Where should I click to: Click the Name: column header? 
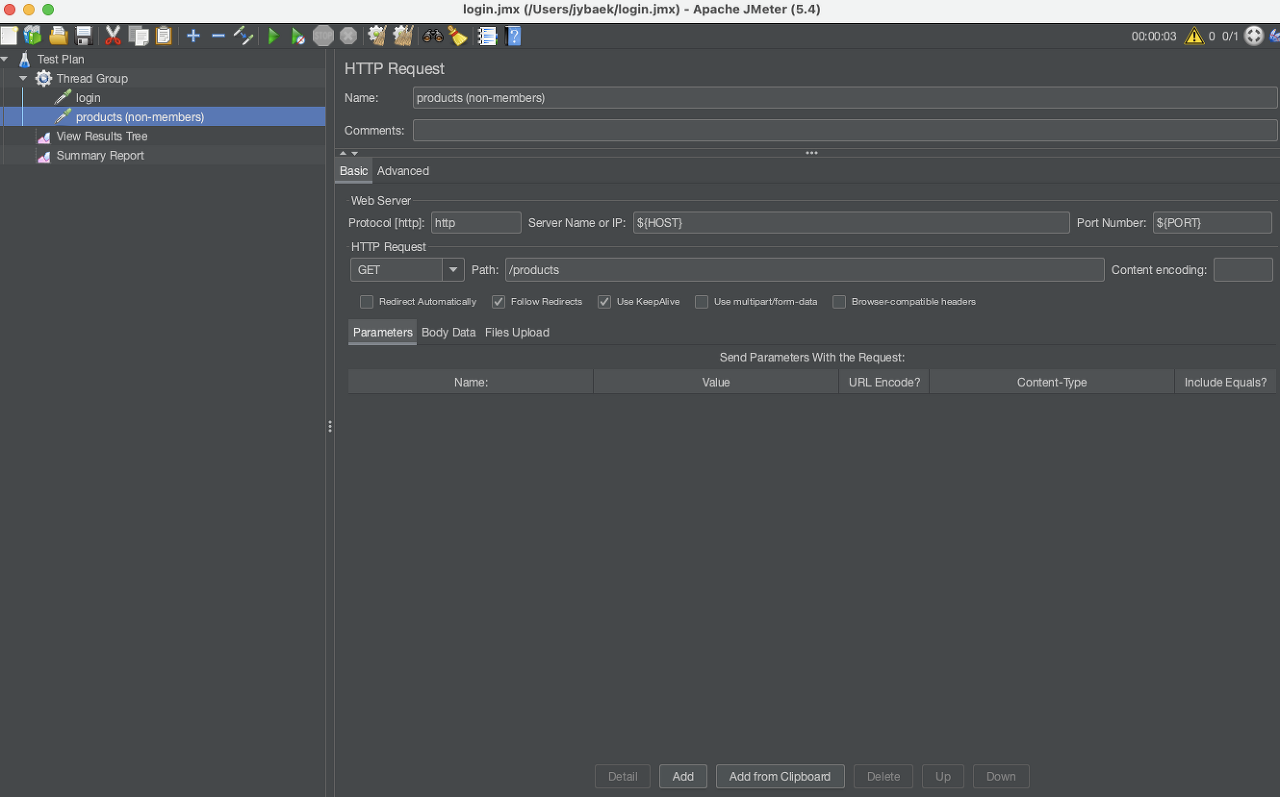pyautogui.click(x=471, y=382)
